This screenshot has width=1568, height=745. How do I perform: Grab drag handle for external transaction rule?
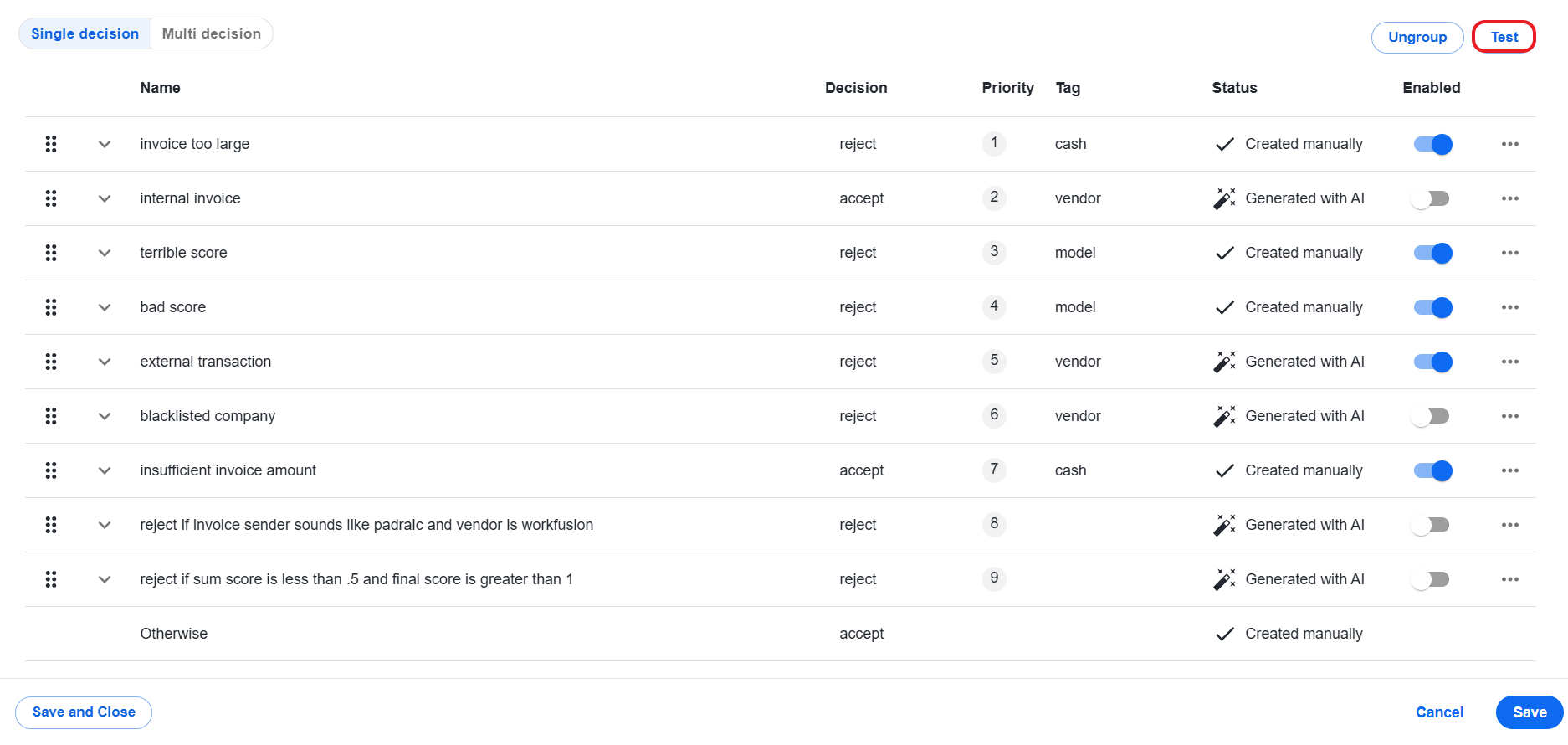[x=51, y=362]
